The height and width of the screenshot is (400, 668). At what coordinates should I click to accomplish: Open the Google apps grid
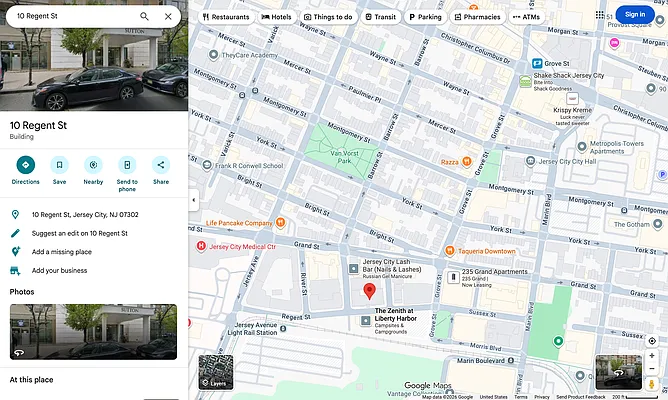[x=600, y=15]
